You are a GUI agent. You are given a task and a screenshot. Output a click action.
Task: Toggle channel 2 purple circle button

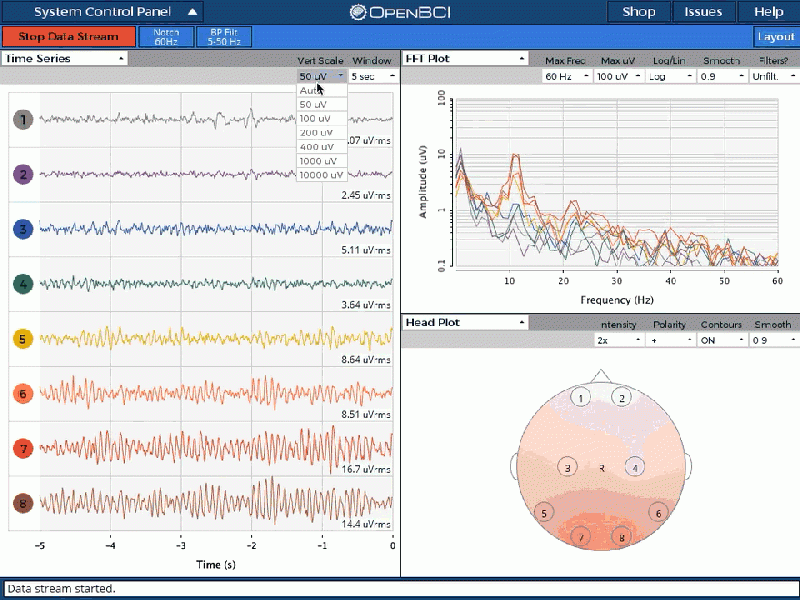23,175
